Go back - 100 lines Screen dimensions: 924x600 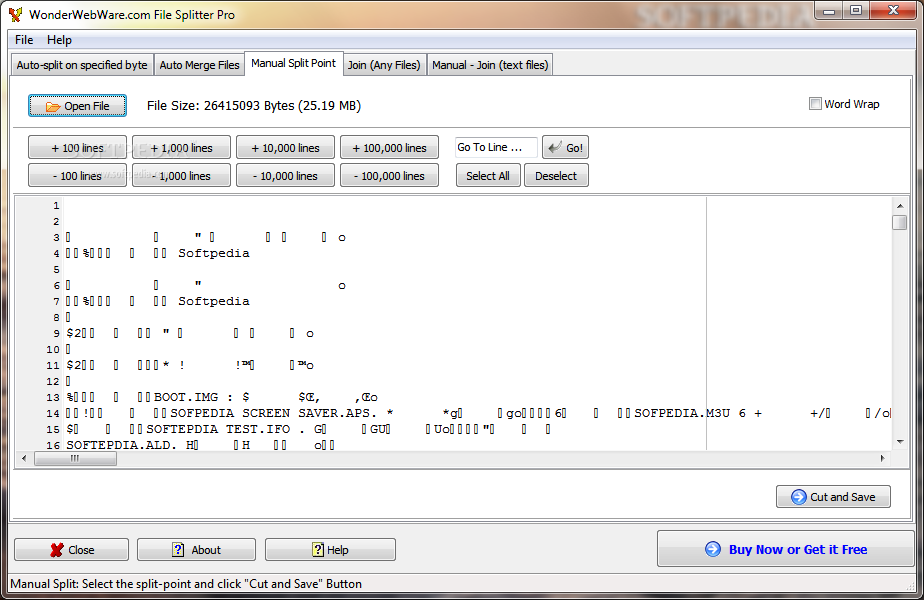77,176
